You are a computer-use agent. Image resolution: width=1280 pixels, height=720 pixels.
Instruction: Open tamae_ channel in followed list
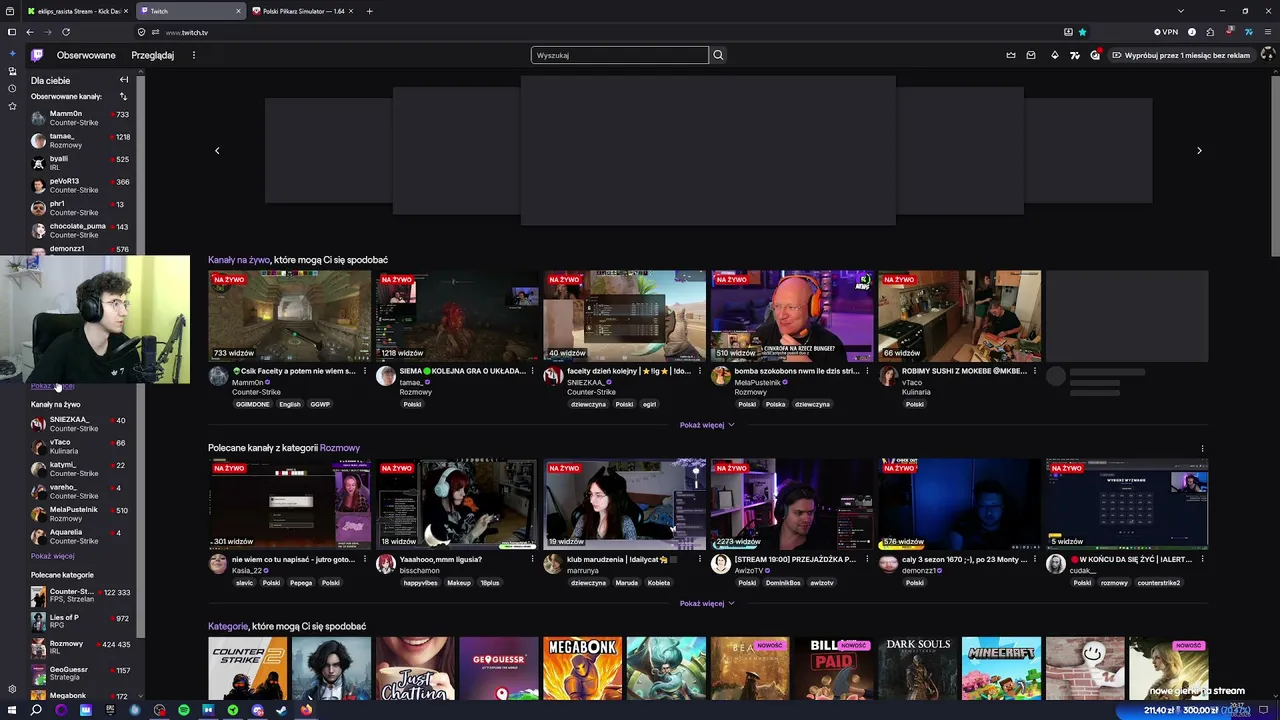(x=80, y=141)
